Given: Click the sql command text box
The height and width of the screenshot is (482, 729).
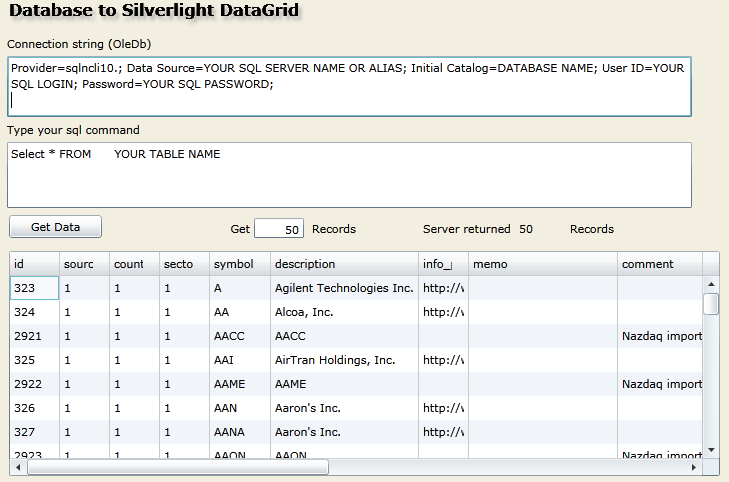Looking at the screenshot, I should click(x=349, y=175).
